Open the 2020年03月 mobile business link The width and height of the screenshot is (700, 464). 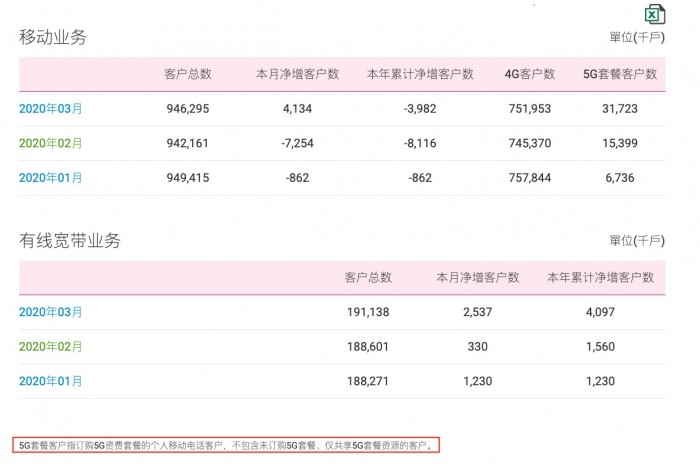pyautogui.click(x=51, y=108)
